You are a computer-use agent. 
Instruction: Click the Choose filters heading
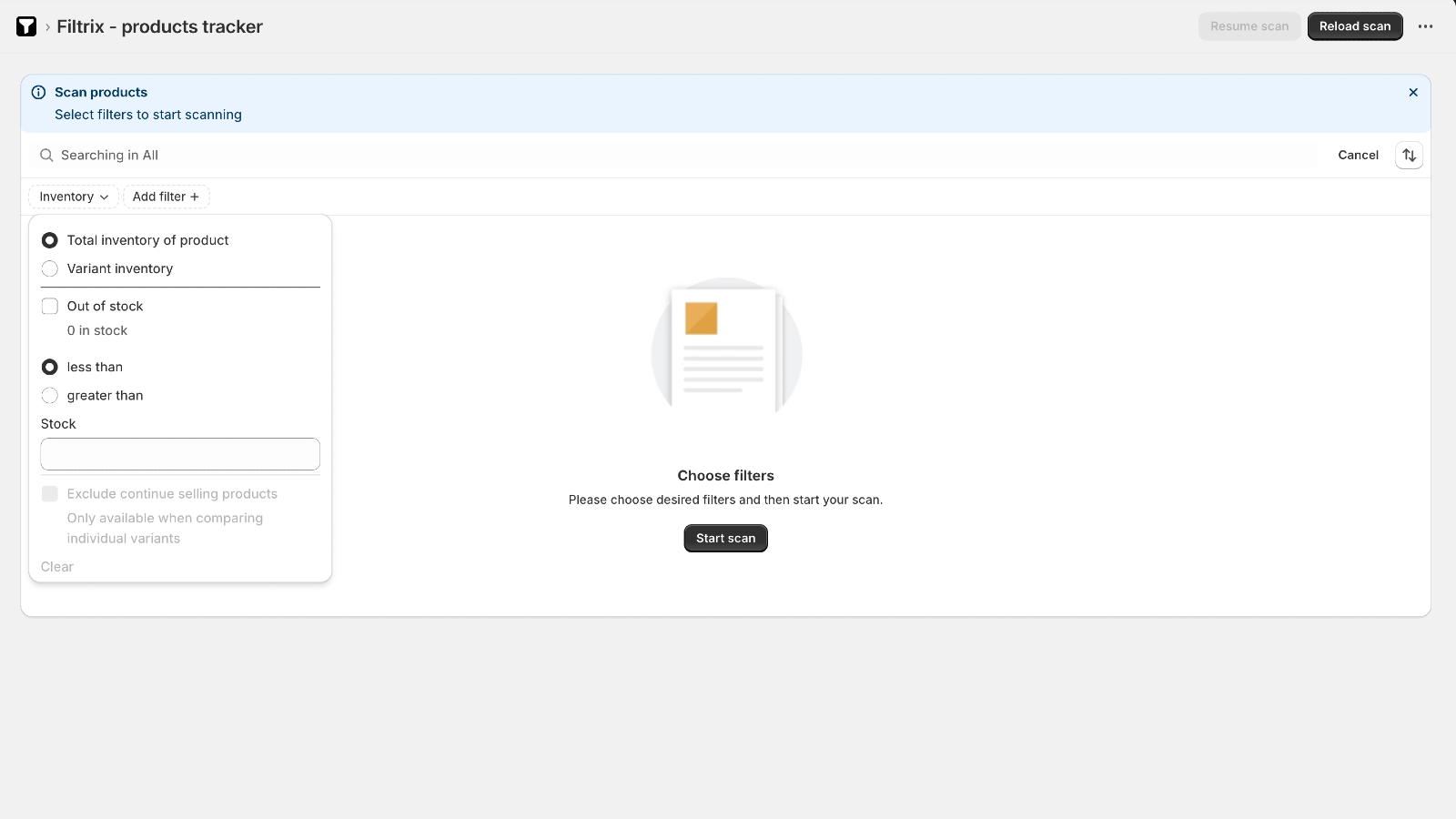[725, 475]
